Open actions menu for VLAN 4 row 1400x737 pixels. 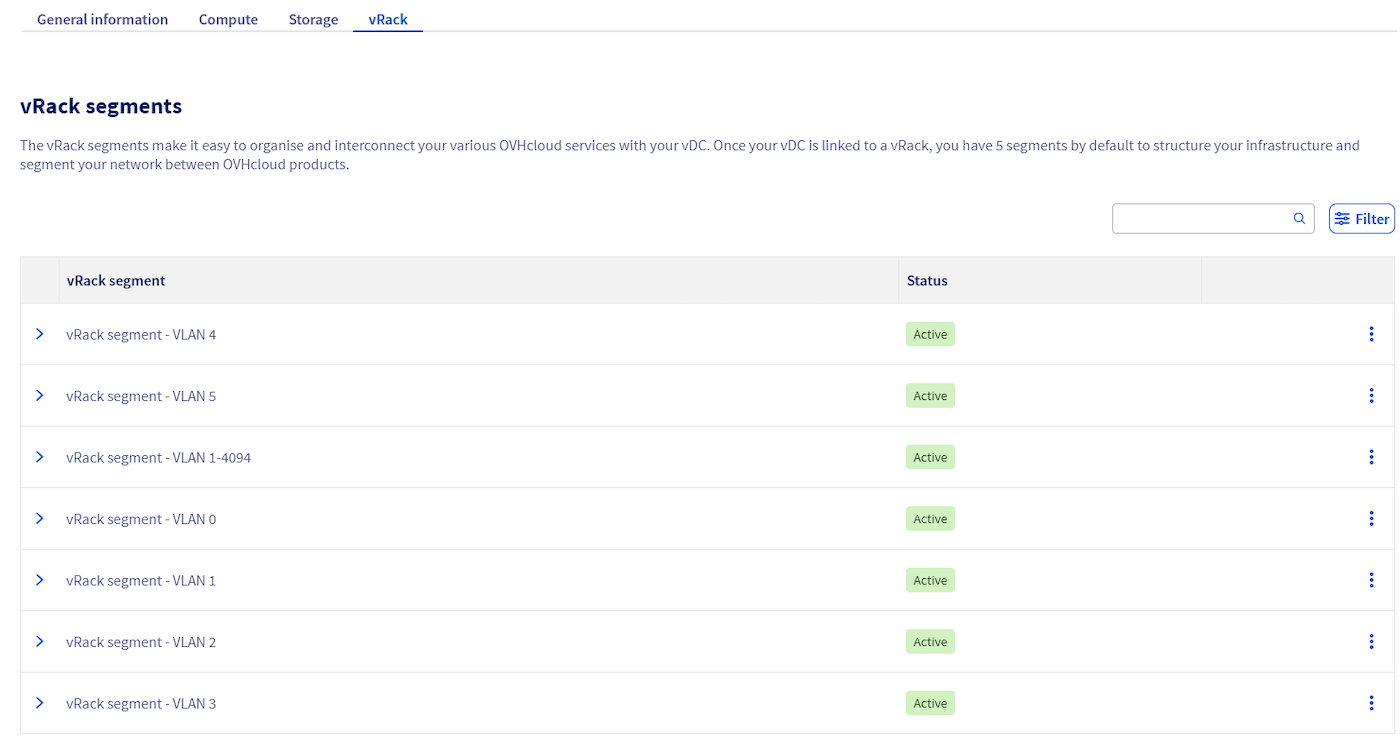click(x=1371, y=334)
